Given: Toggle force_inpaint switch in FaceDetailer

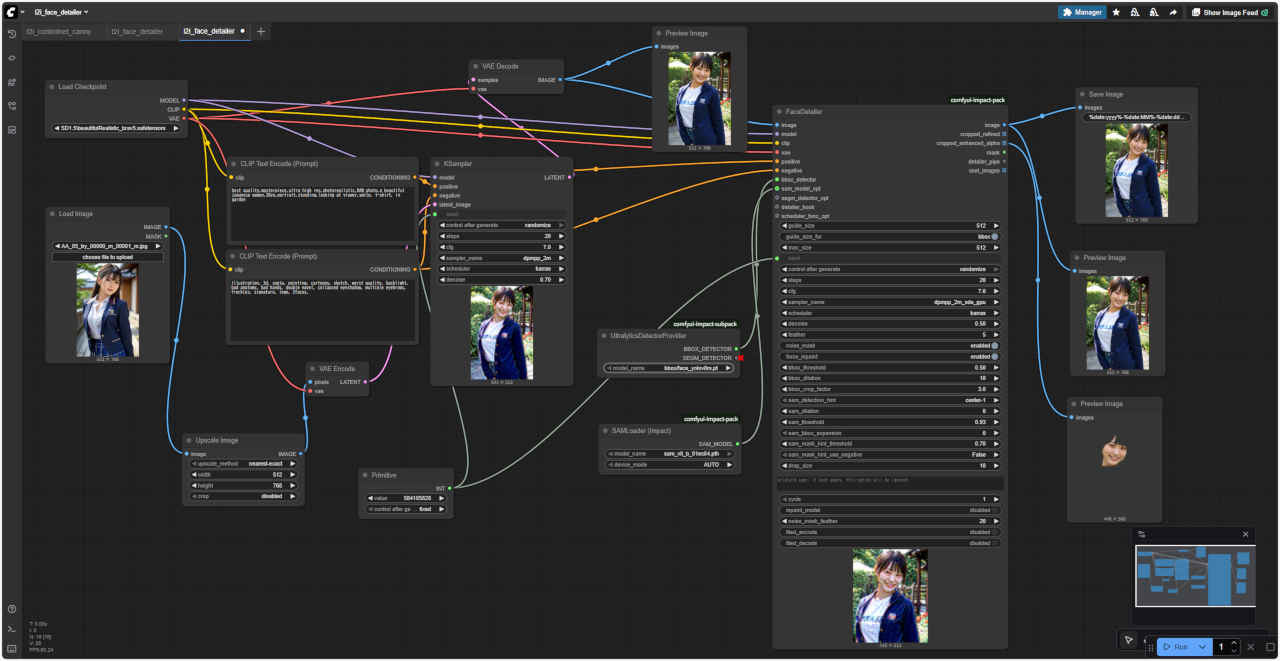Looking at the screenshot, I should tap(995, 357).
